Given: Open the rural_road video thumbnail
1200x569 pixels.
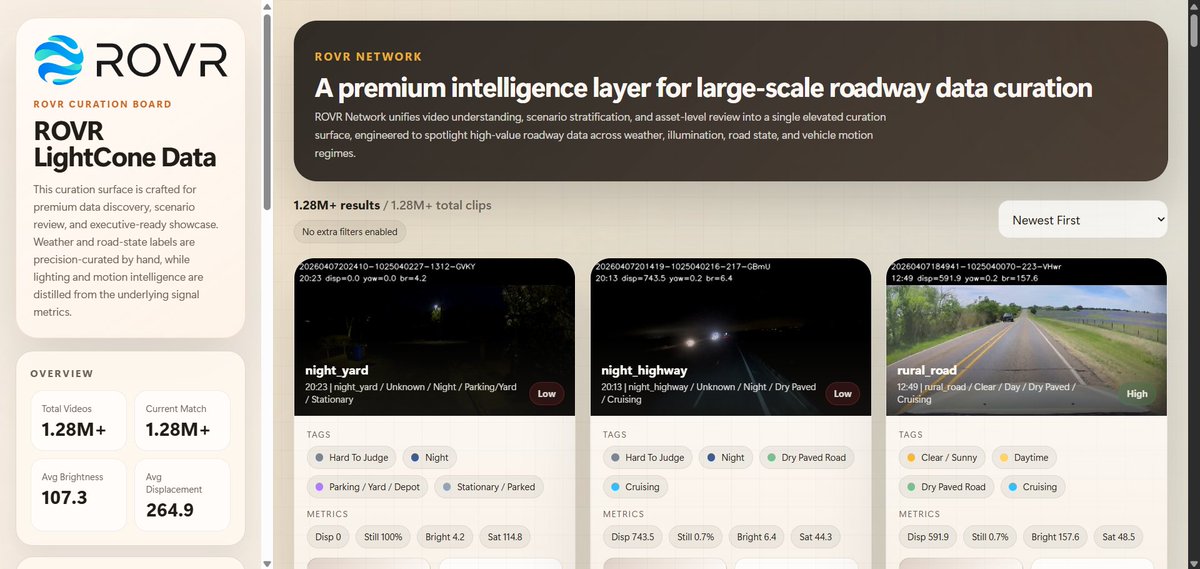Looking at the screenshot, I should click(1026, 337).
